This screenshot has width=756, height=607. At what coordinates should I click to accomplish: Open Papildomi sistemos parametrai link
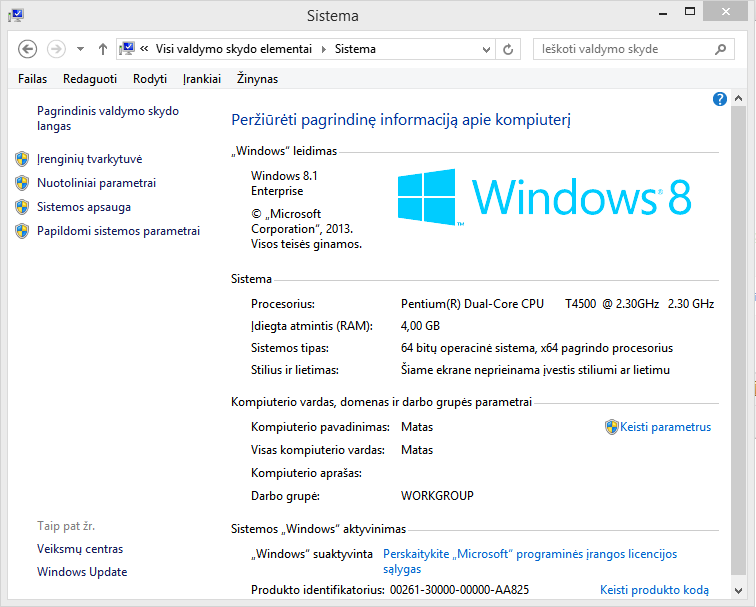(x=119, y=231)
